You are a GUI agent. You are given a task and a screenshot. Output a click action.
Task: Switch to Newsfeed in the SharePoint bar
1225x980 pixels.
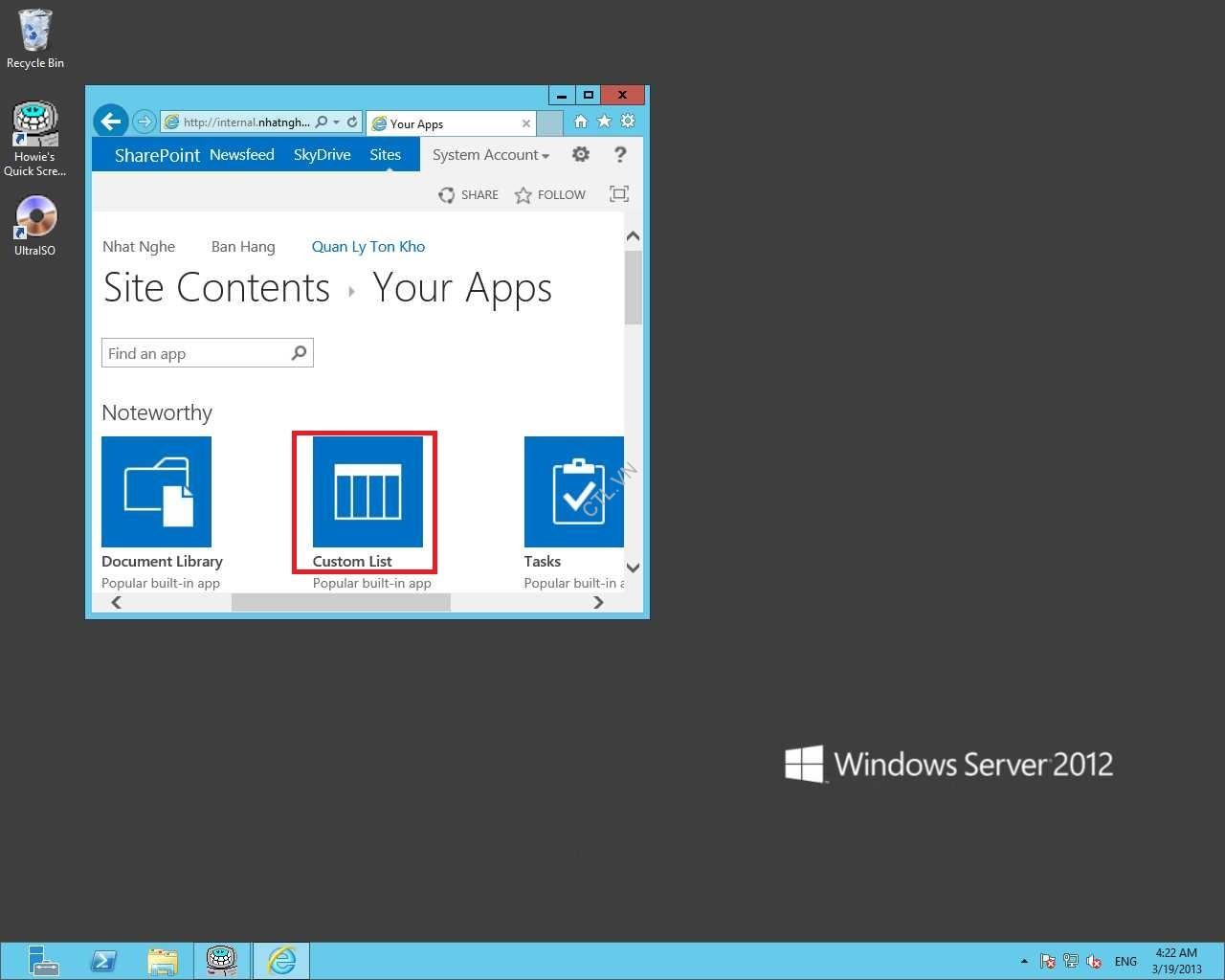point(241,155)
